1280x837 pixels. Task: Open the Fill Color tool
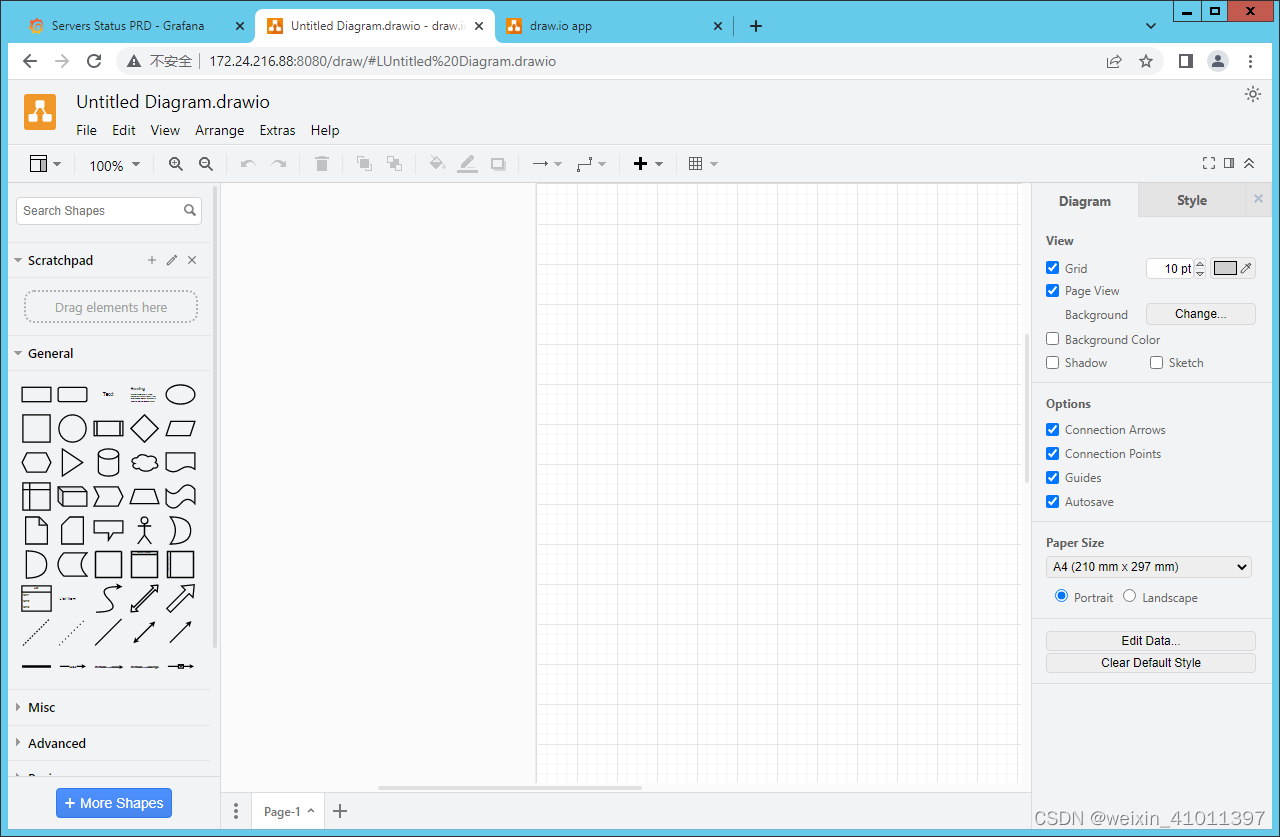[x=437, y=163]
